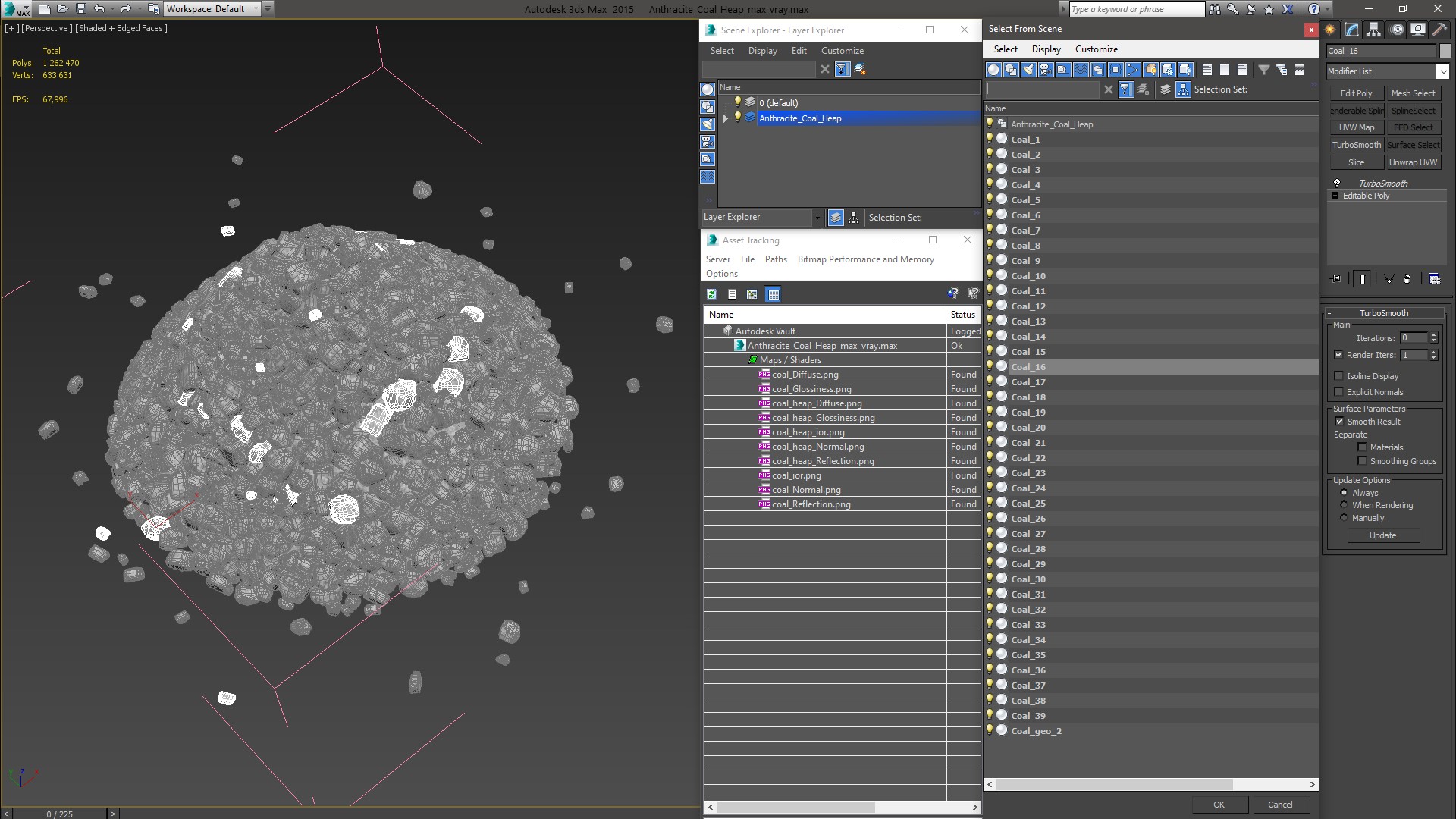Click the Select All list icon

[1207, 70]
